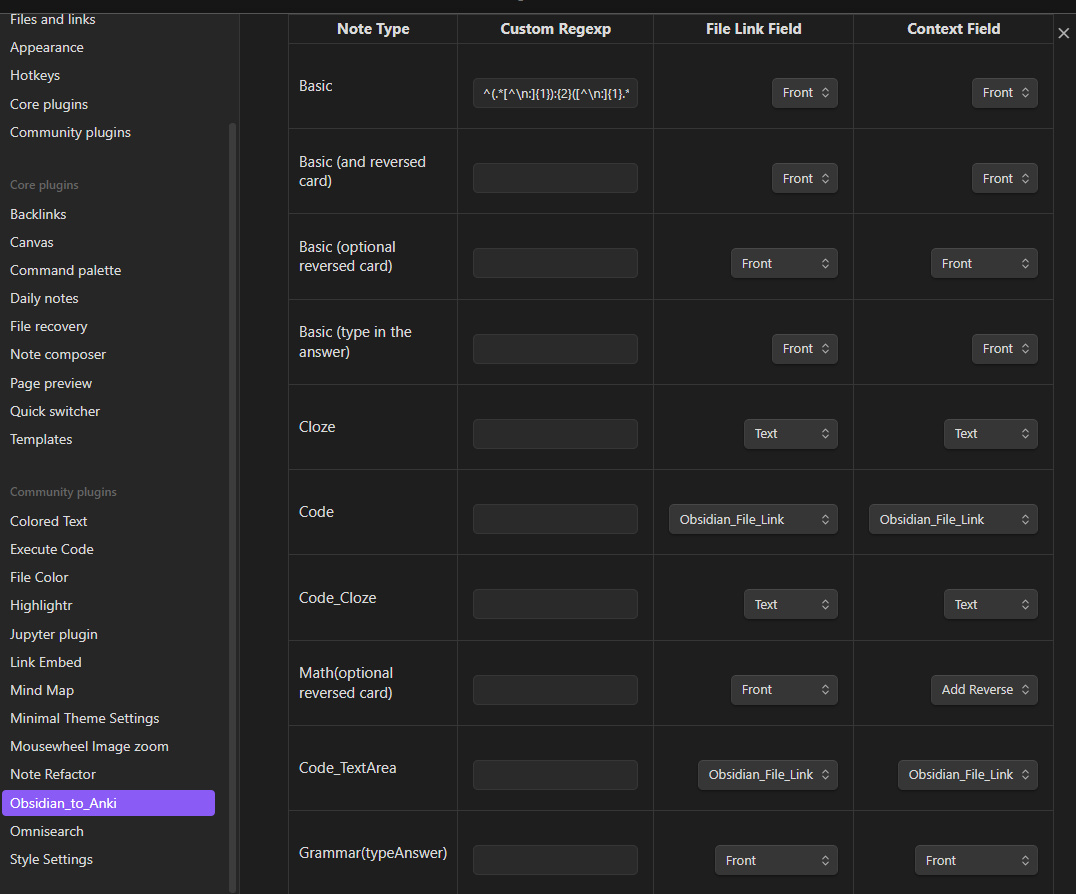
Task: Click Cloze row Custom Regexp input
Action: (x=555, y=434)
